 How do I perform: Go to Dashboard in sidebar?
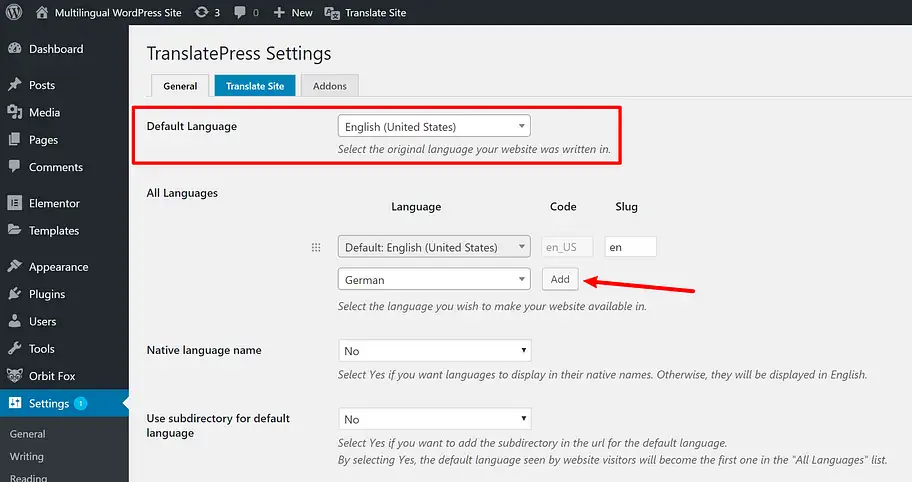56,49
